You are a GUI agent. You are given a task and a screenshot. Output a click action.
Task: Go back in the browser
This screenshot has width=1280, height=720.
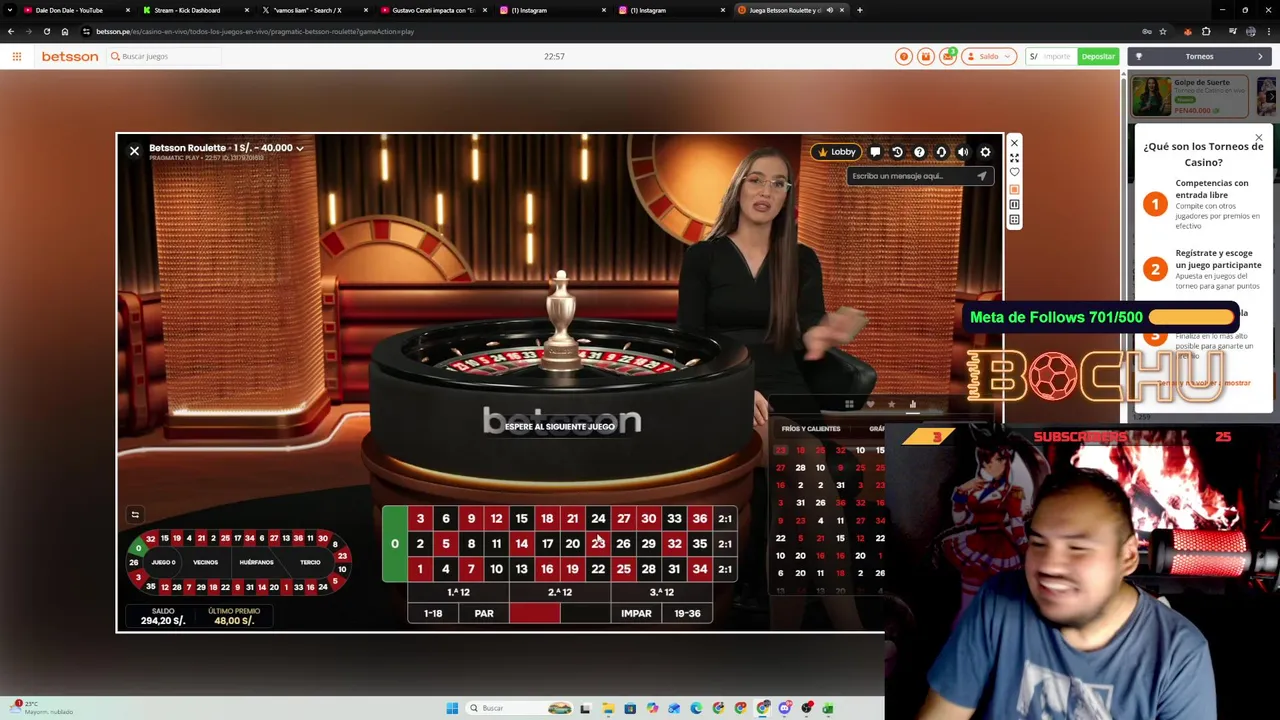(x=11, y=31)
